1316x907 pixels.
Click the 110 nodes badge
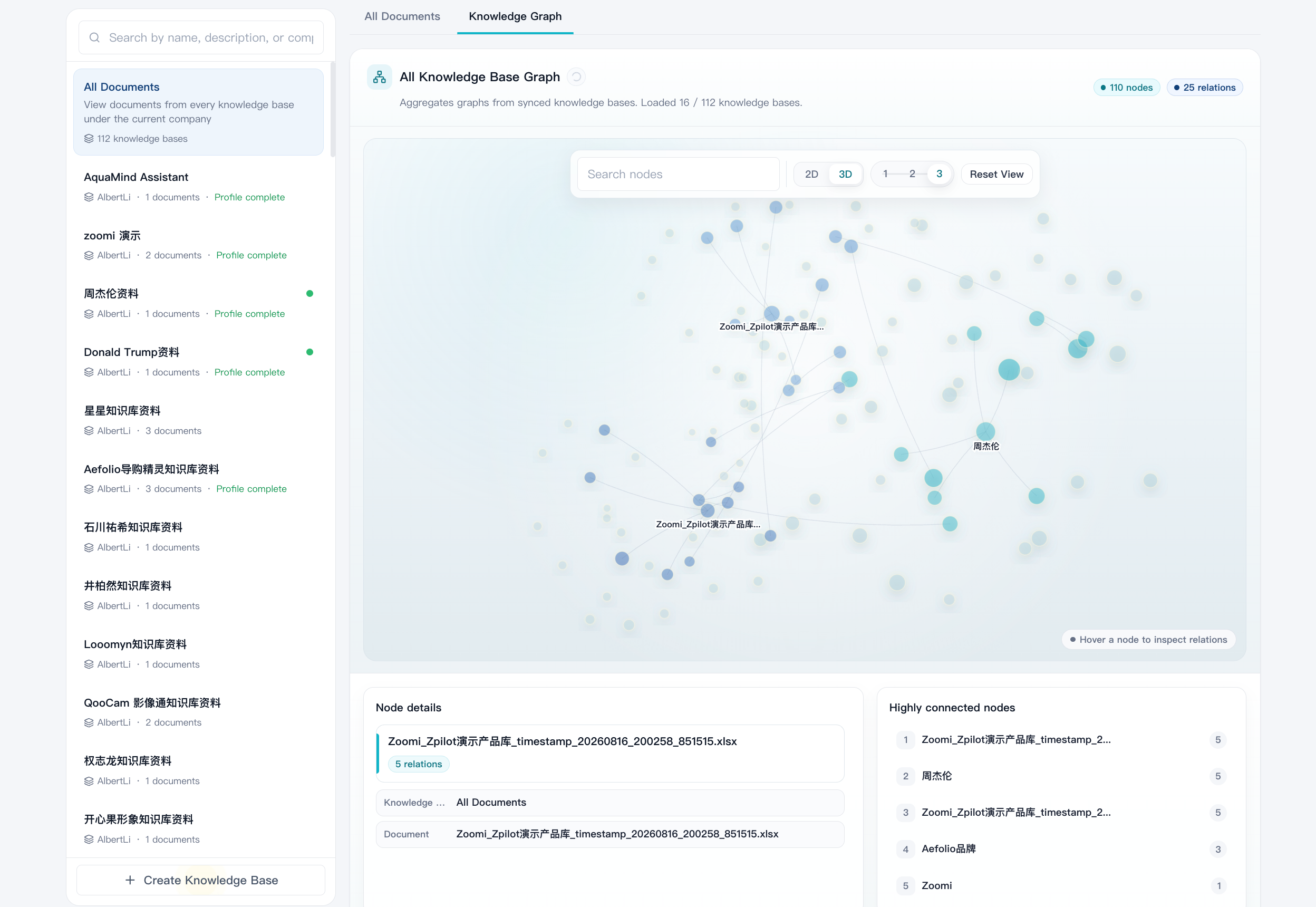[x=1126, y=88]
